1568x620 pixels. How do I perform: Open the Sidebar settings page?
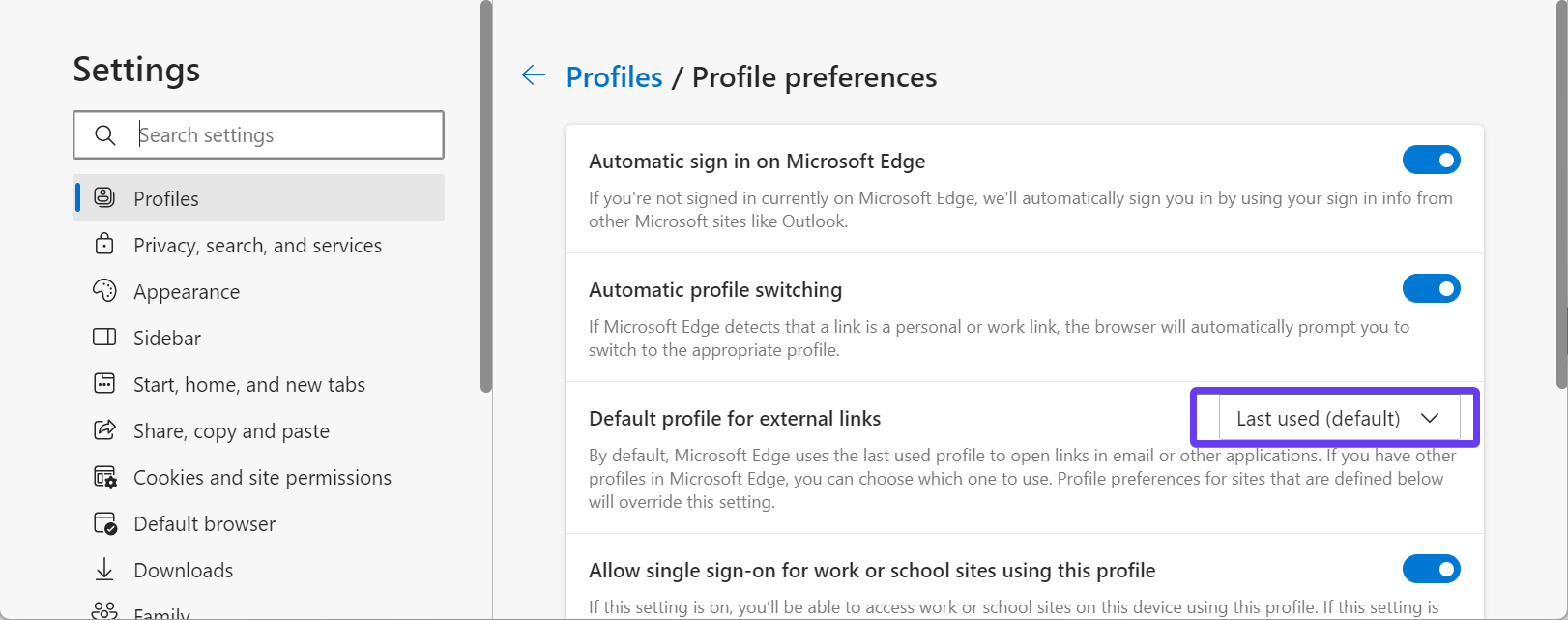point(259,338)
